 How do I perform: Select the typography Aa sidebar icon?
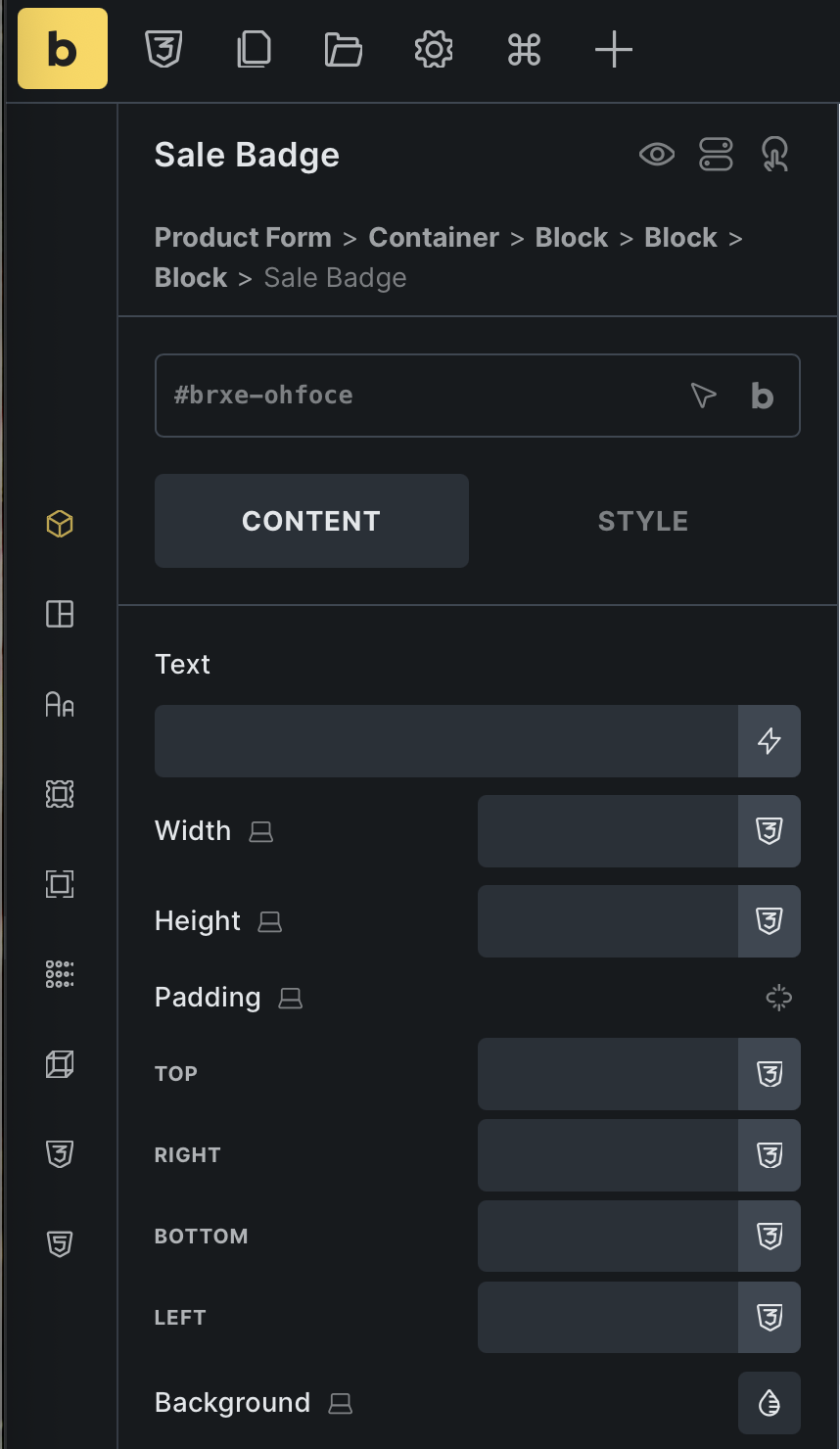pyautogui.click(x=60, y=704)
